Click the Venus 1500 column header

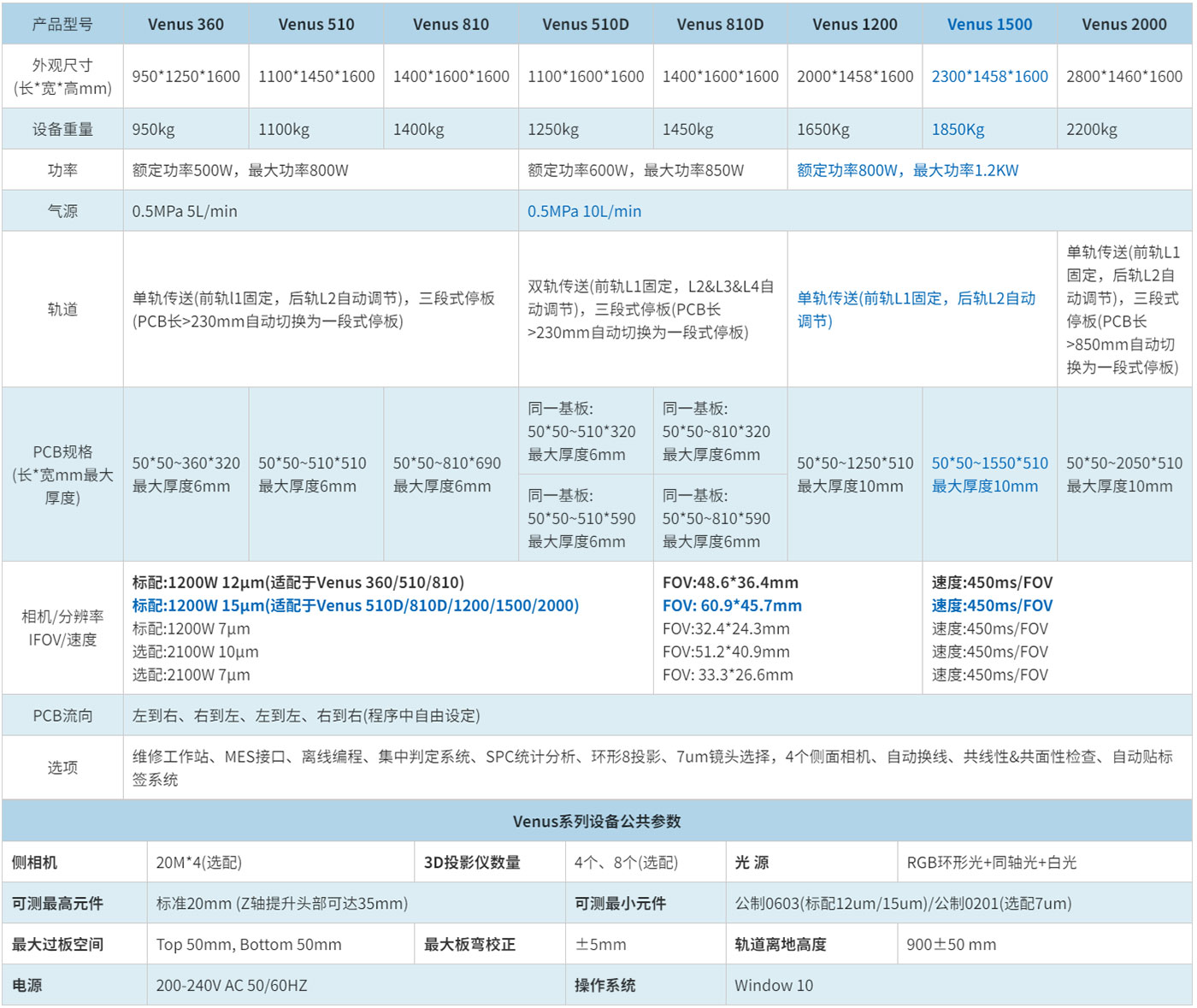(x=989, y=25)
